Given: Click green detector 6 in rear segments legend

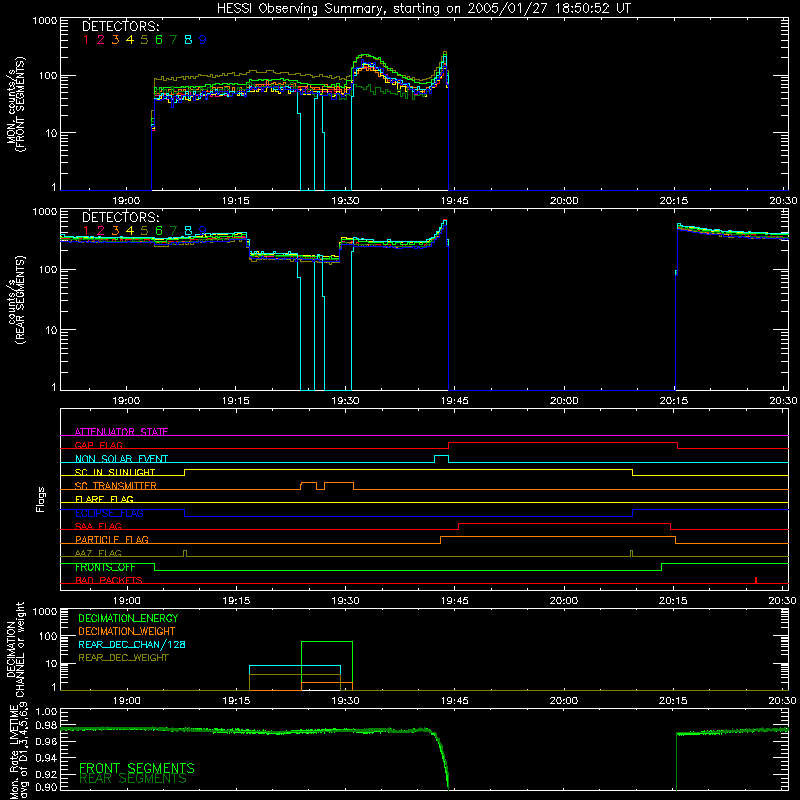Looking at the screenshot, I should [x=159, y=231].
